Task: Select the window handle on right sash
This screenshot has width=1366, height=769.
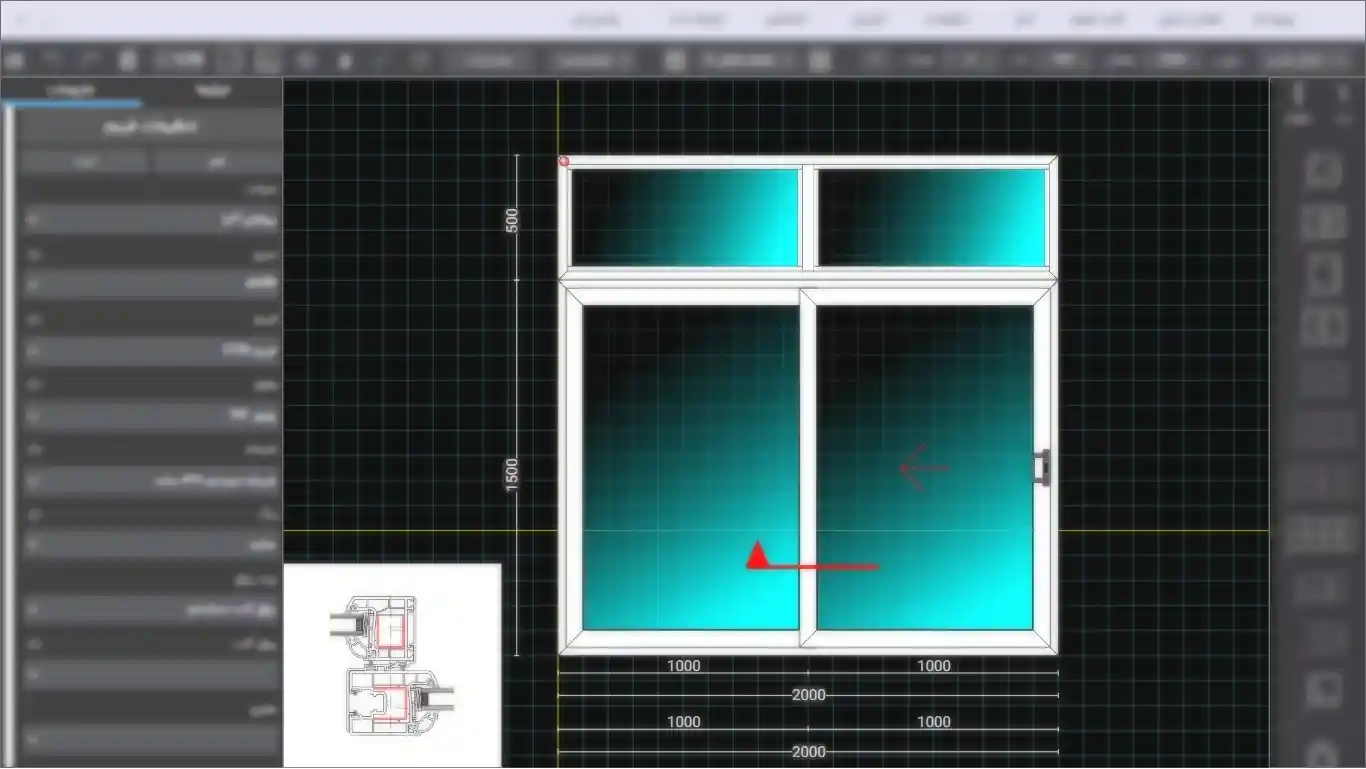Action: click(1042, 468)
